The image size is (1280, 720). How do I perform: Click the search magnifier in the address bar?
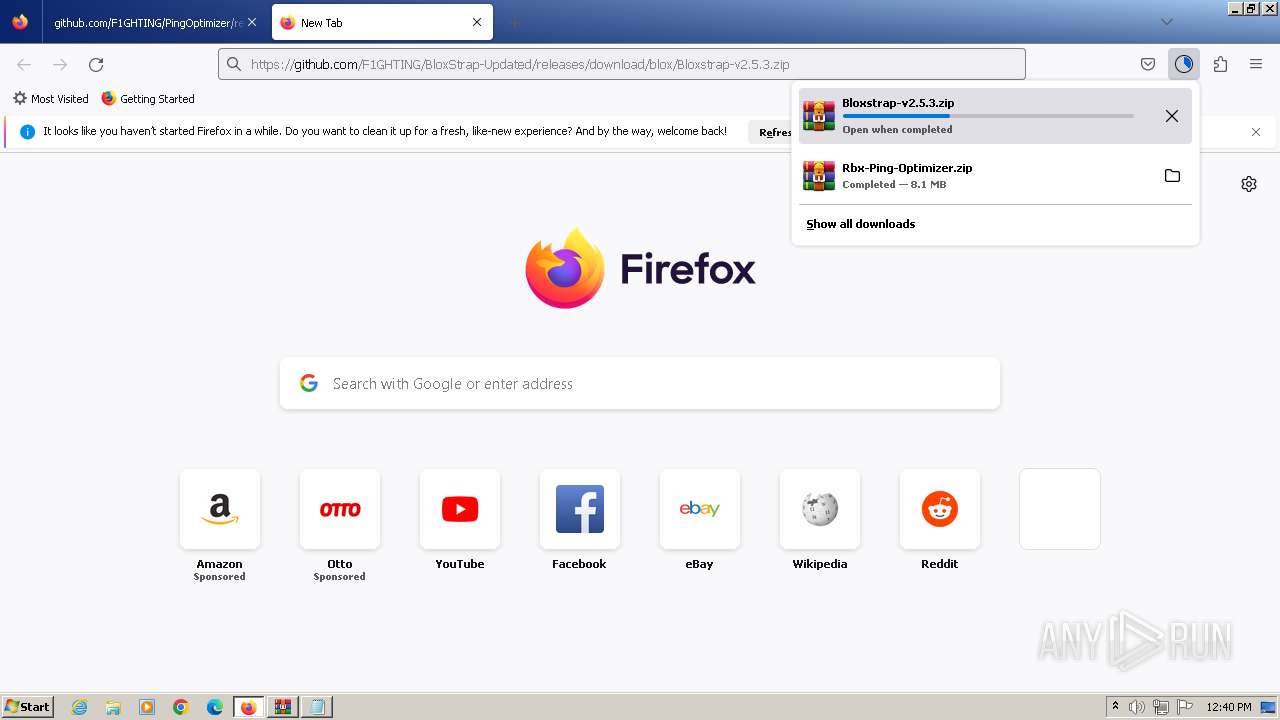234,64
